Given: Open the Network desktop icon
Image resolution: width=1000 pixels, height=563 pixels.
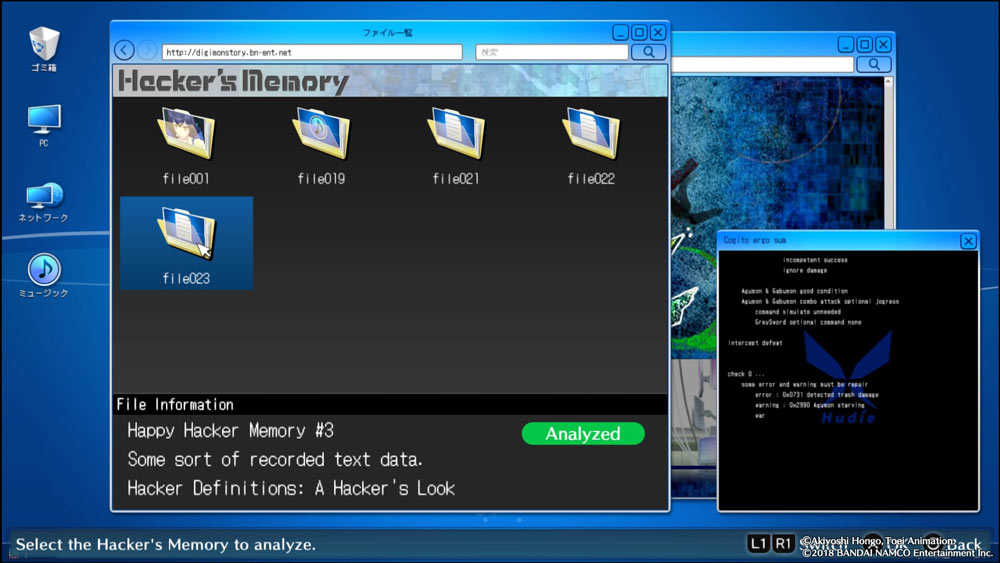Looking at the screenshot, I should point(44,199).
